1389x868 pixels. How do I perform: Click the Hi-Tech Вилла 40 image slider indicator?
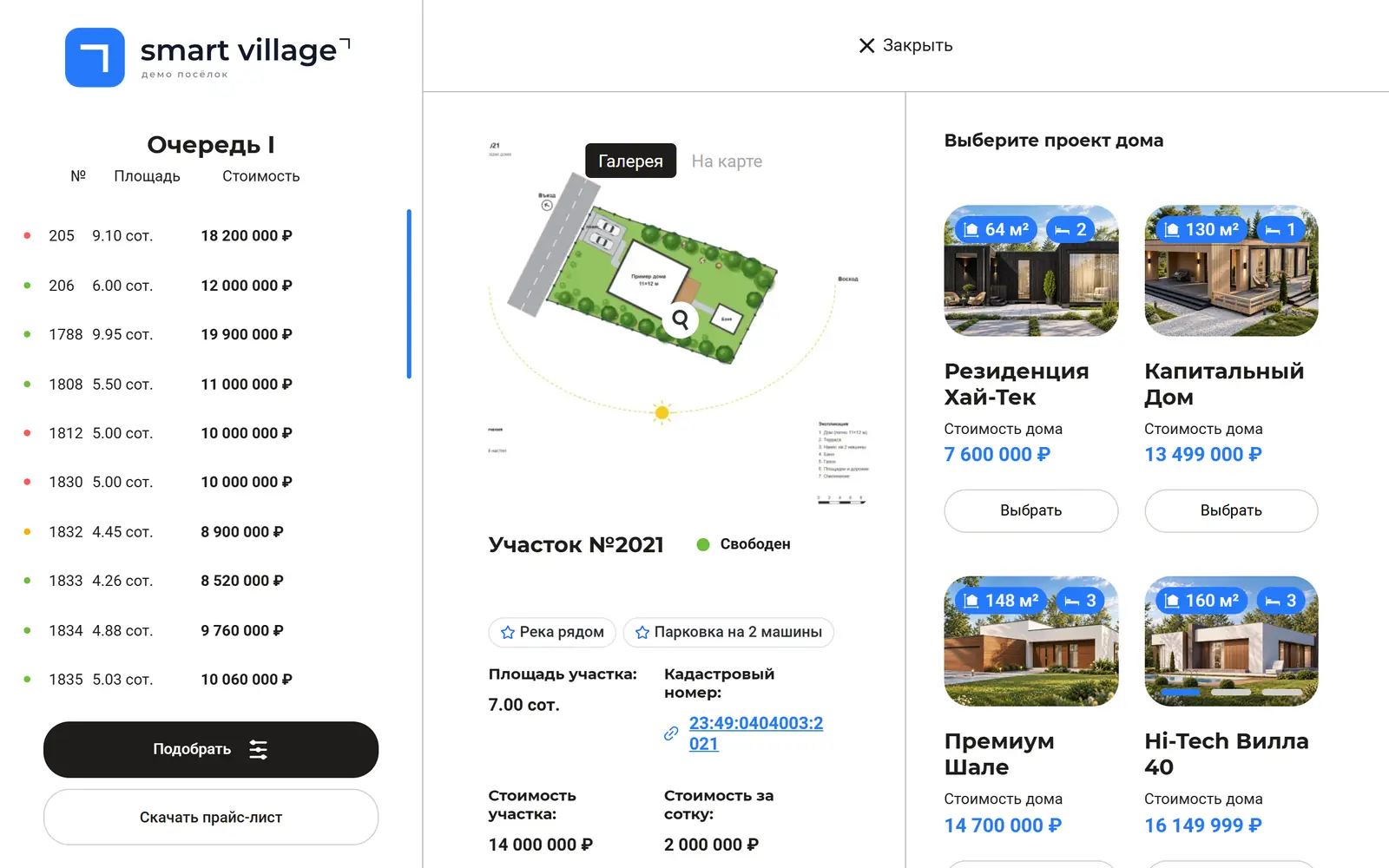coord(1231,692)
